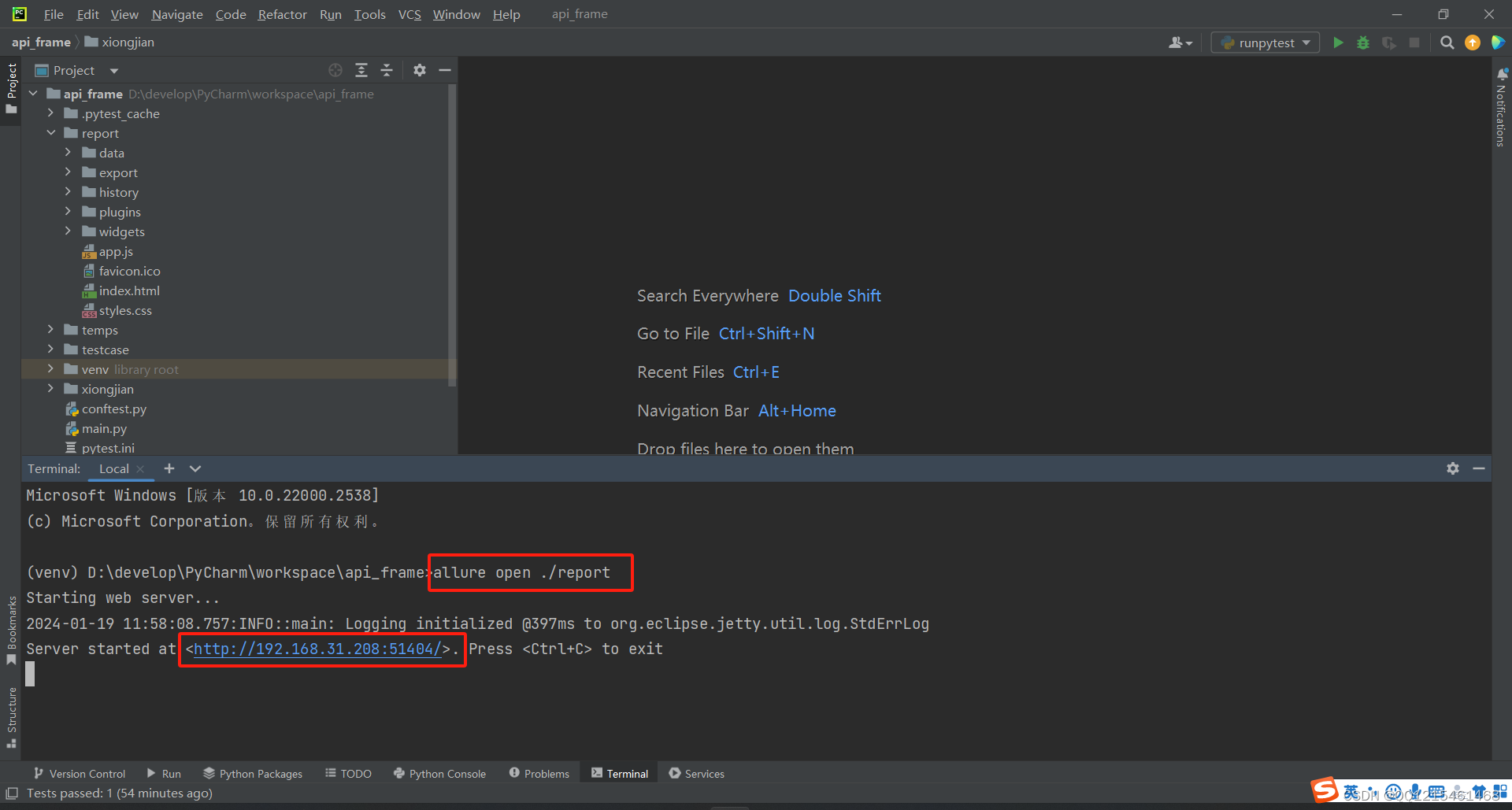Open the Code With Me user icon
This screenshot has width=1512, height=810.
(x=1180, y=43)
